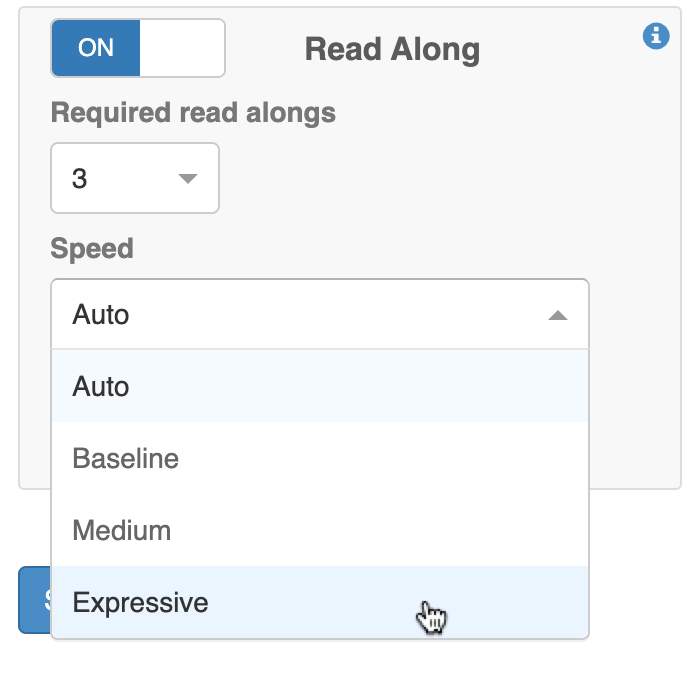The image size is (694, 673).
Task: Turn off the Read Along switch
Action: pyautogui.click(x=138, y=48)
